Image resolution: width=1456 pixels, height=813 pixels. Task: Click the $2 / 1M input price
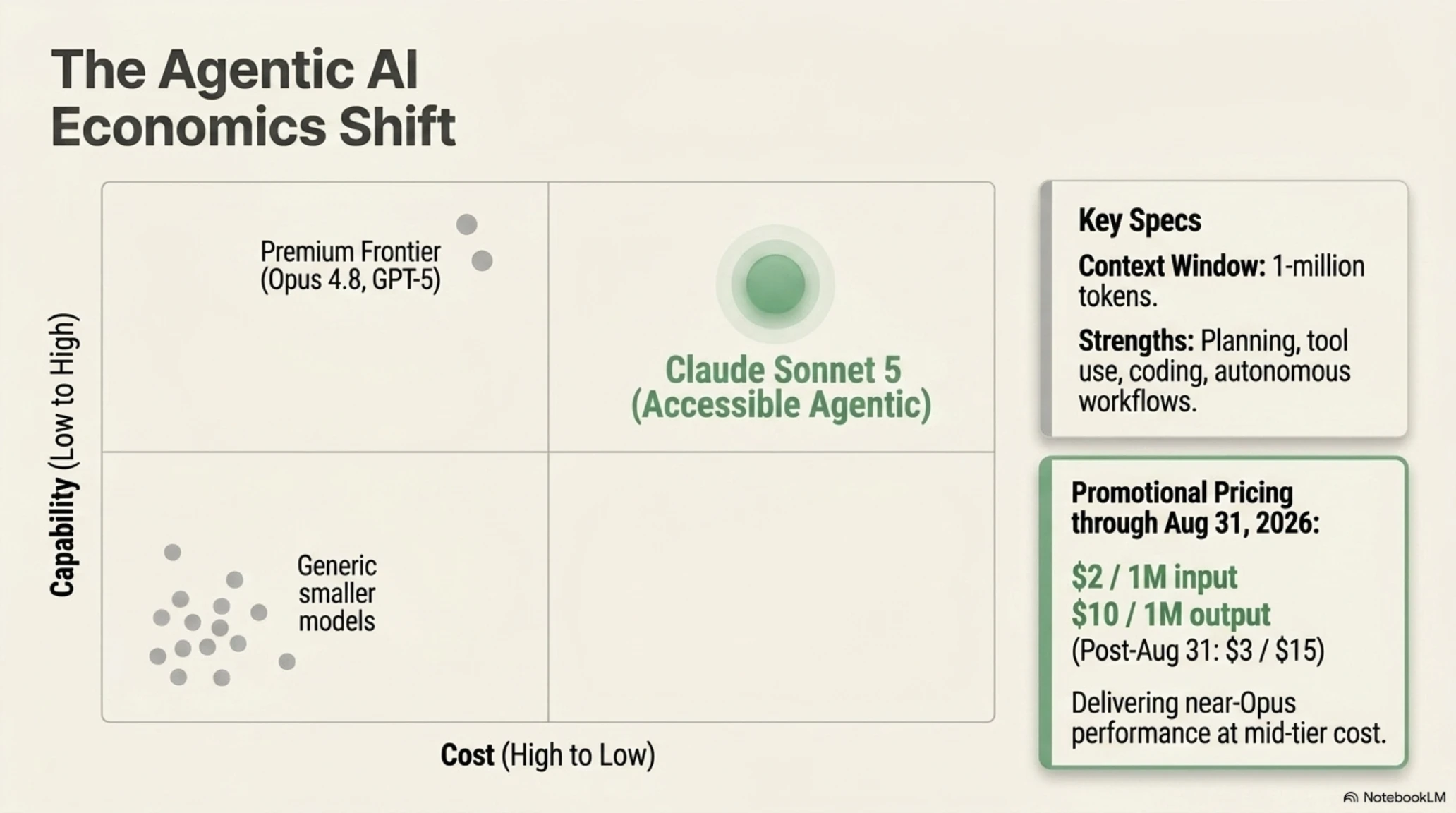pyautogui.click(x=1154, y=577)
